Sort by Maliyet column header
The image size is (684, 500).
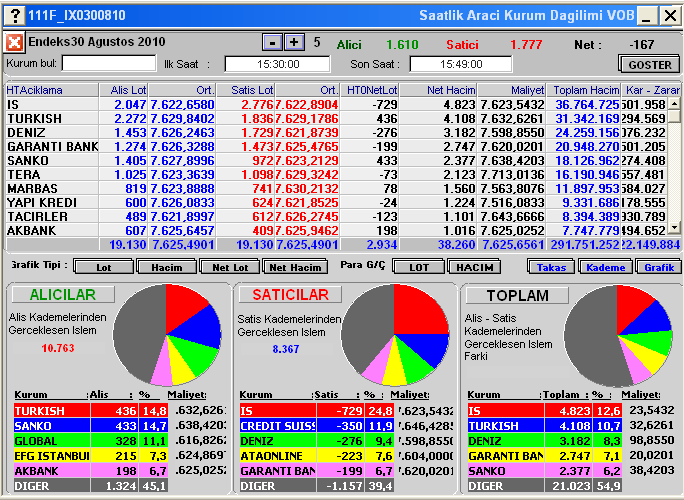point(512,90)
